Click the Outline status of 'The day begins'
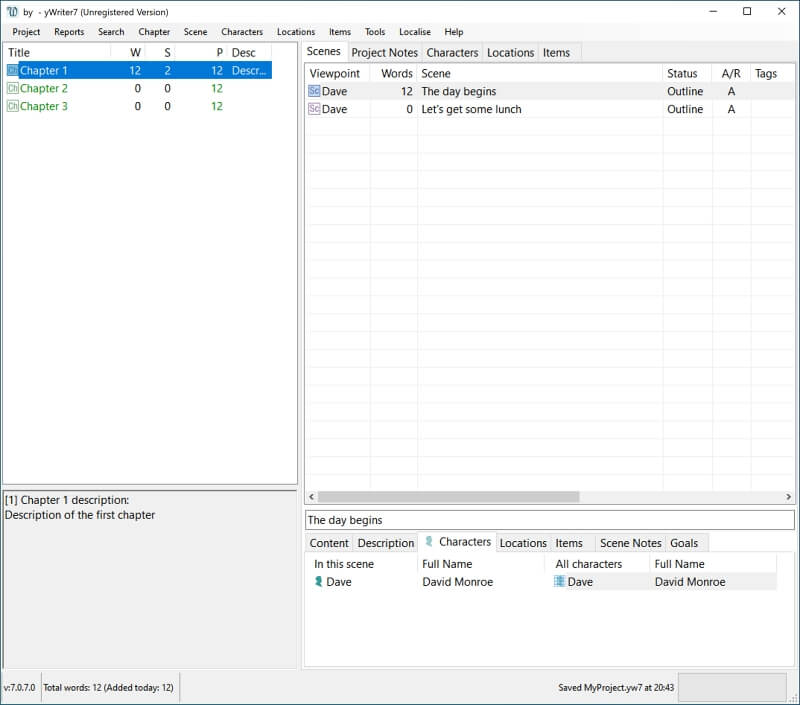The width and height of the screenshot is (800, 705). [x=685, y=91]
